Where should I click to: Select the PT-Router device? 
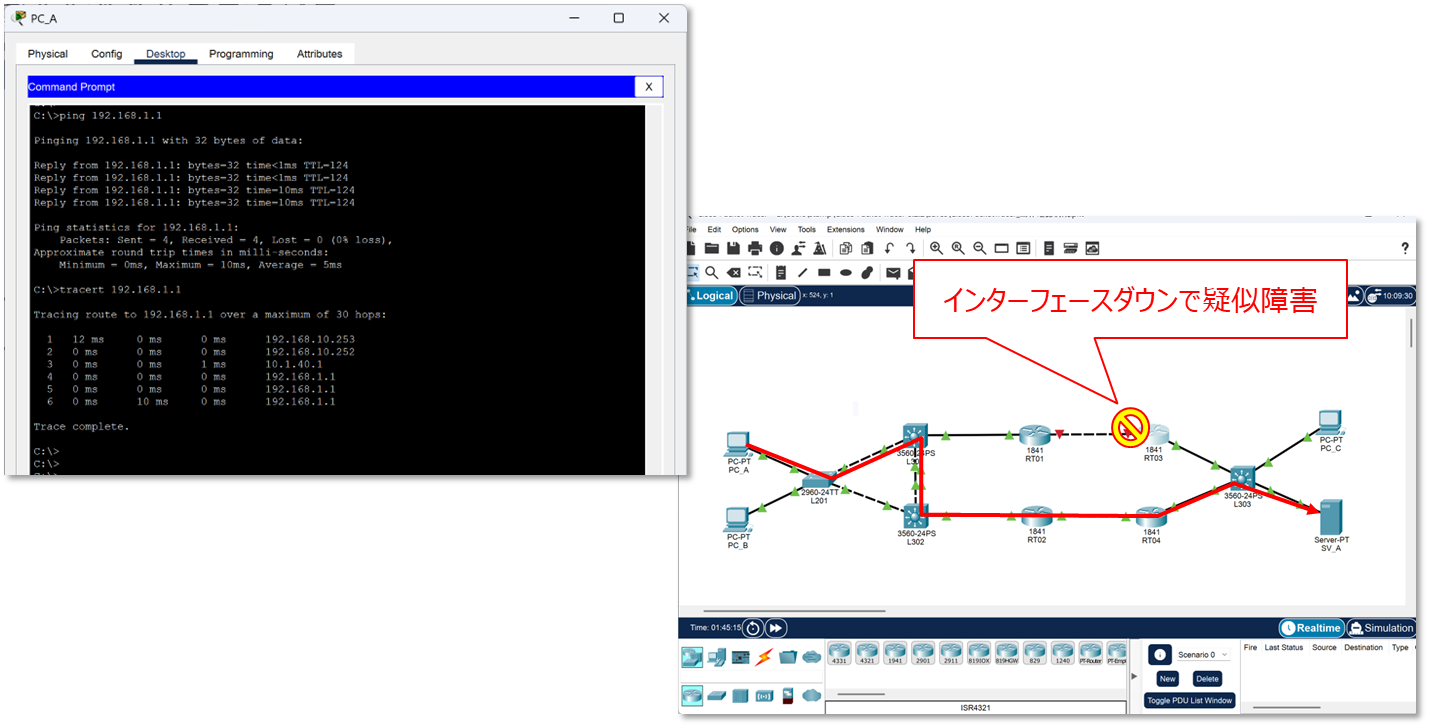pyautogui.click(x=1090, y=653)
